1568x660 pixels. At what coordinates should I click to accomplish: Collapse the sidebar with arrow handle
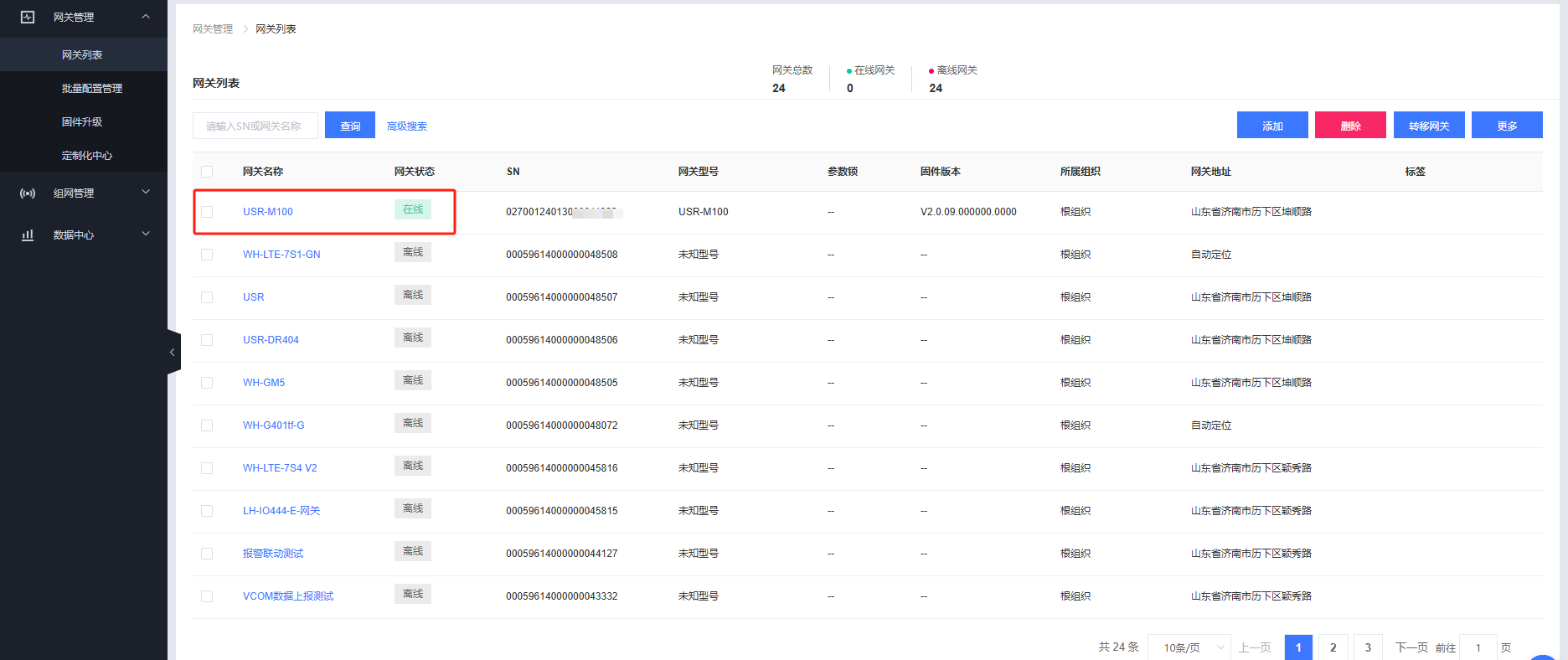click(173, 352)
